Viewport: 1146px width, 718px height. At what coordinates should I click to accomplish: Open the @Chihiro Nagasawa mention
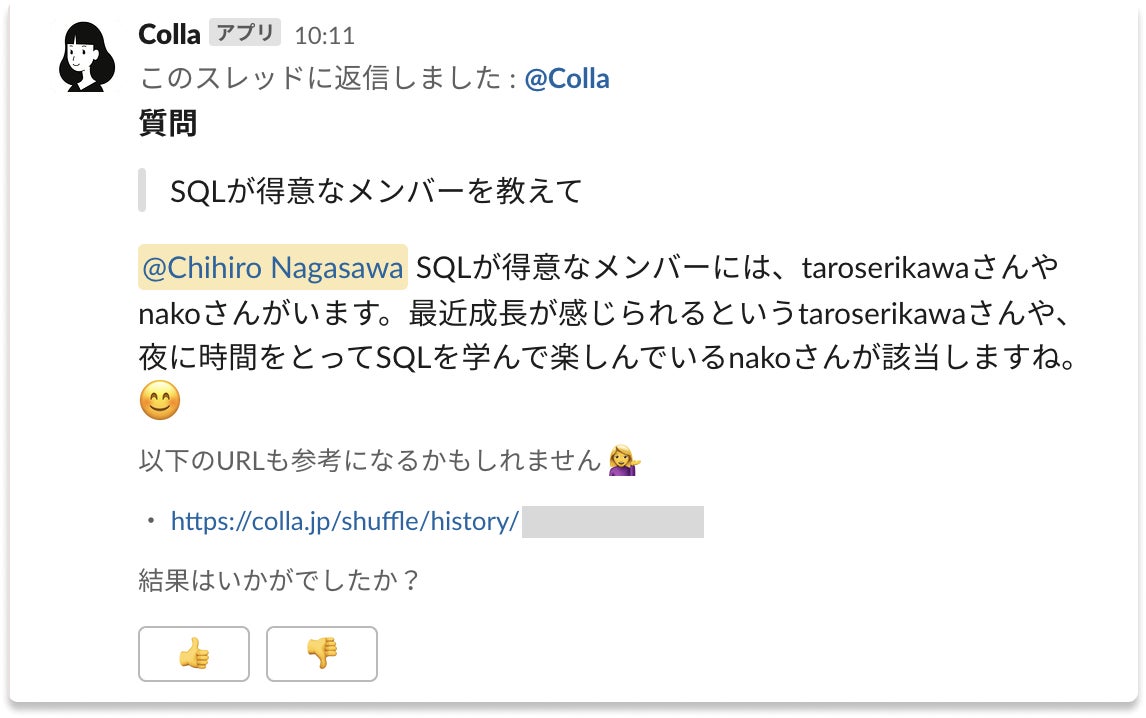[x=273, y=268]
